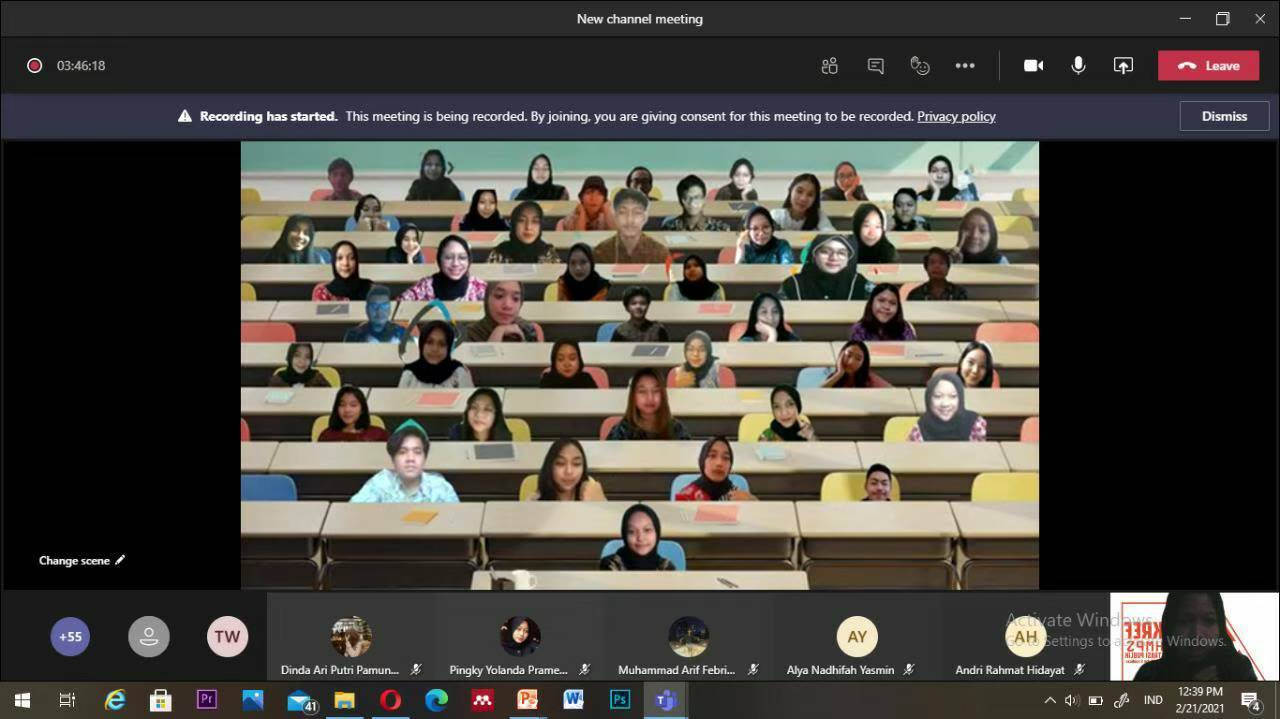
Task: Select Dinda Ari Putri participant tile
Action: coord(351,637)
